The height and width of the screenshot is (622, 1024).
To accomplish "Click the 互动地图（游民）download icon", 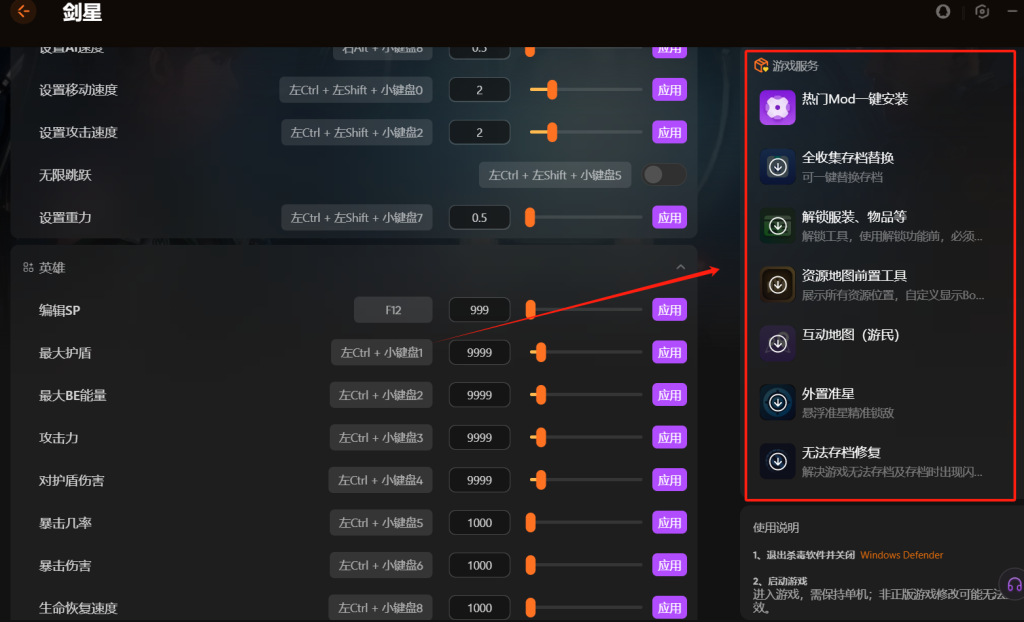I will tap(777, 343).
